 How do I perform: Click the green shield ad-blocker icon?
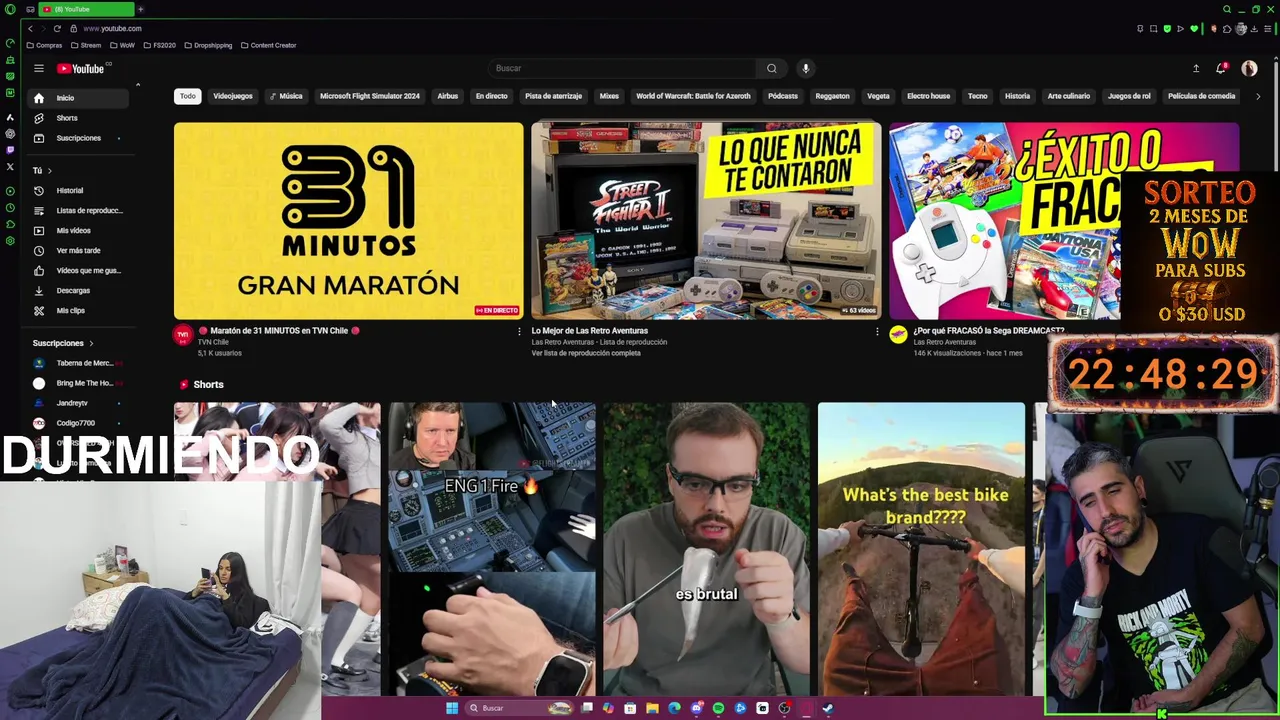1166,28
